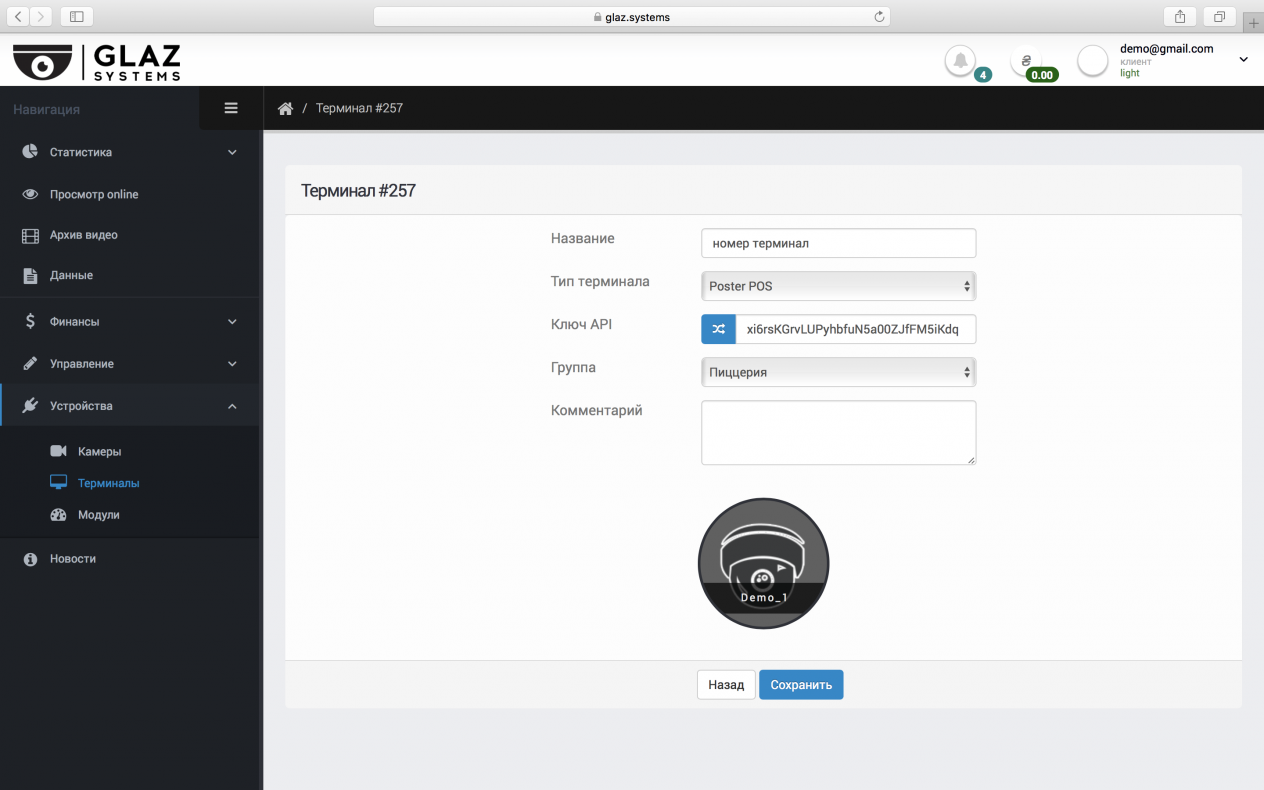1264x790 pixels.
Task: Click the notification bell icon
Action: [x=960, y=61]
